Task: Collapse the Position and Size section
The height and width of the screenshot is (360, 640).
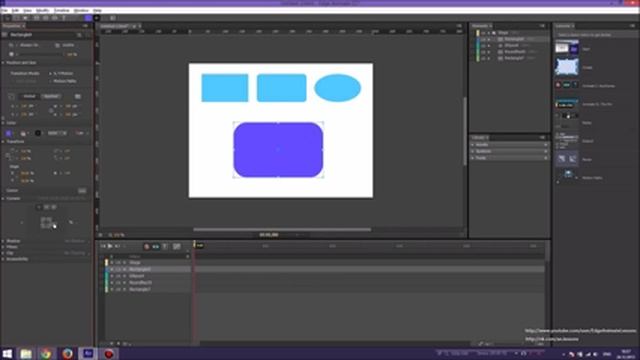Action: tap(3, 63)
